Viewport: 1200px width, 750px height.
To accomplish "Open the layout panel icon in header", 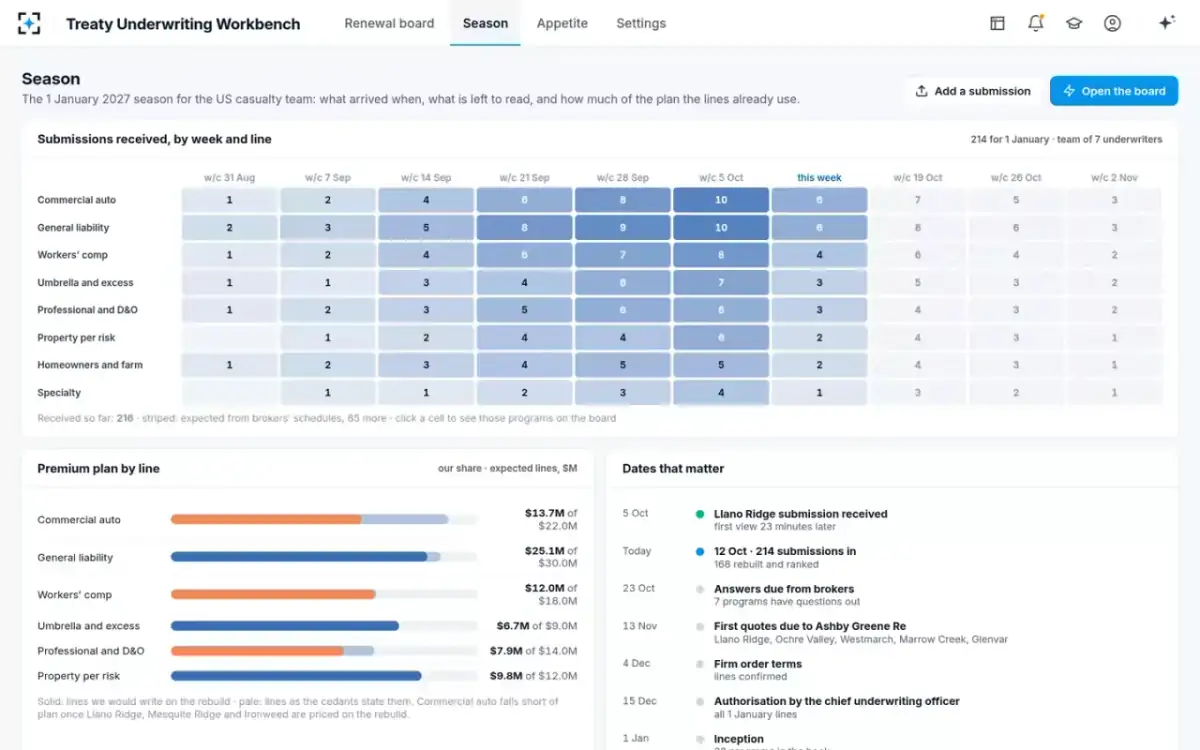I will (997, 23).
